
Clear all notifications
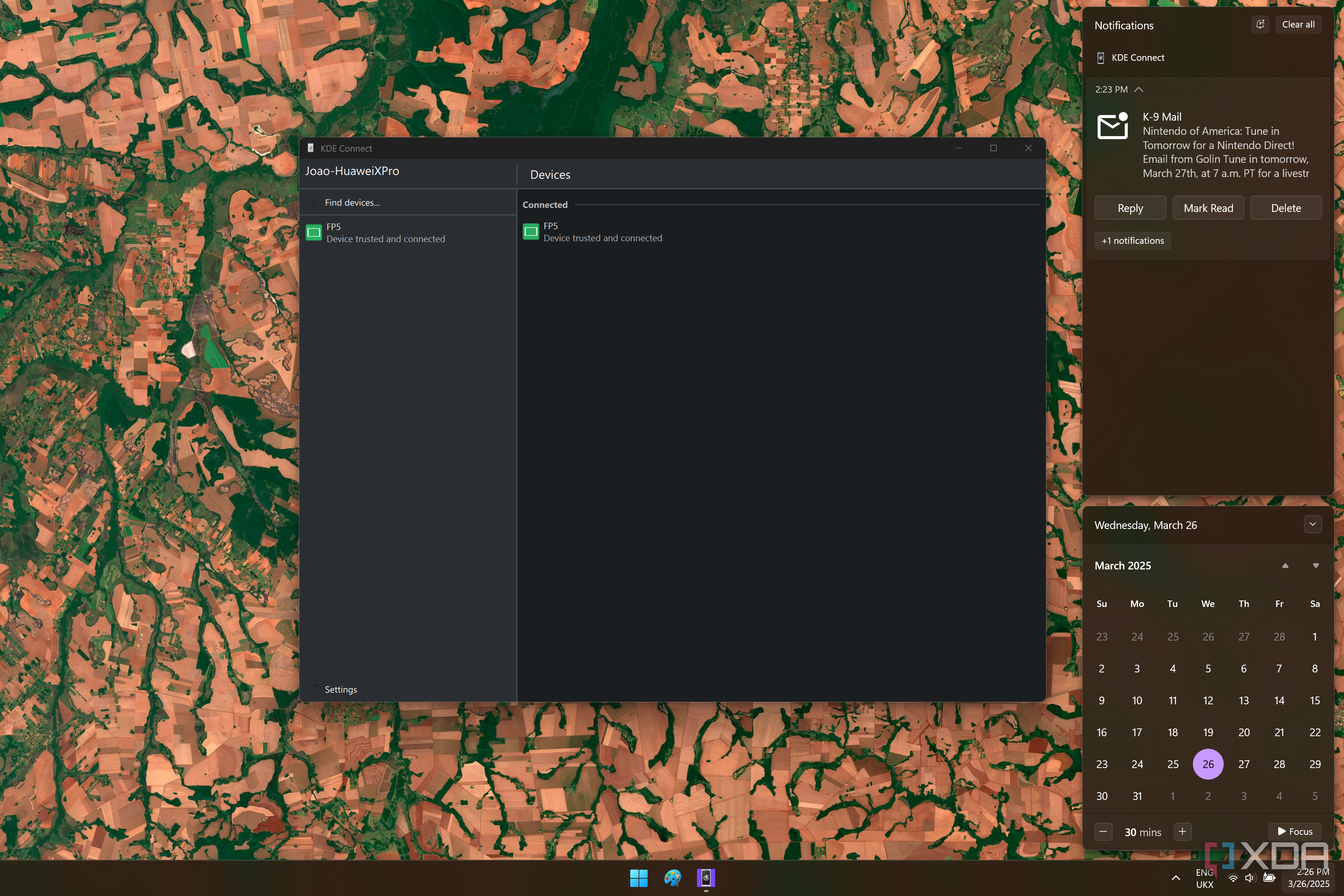(1298, 25)
